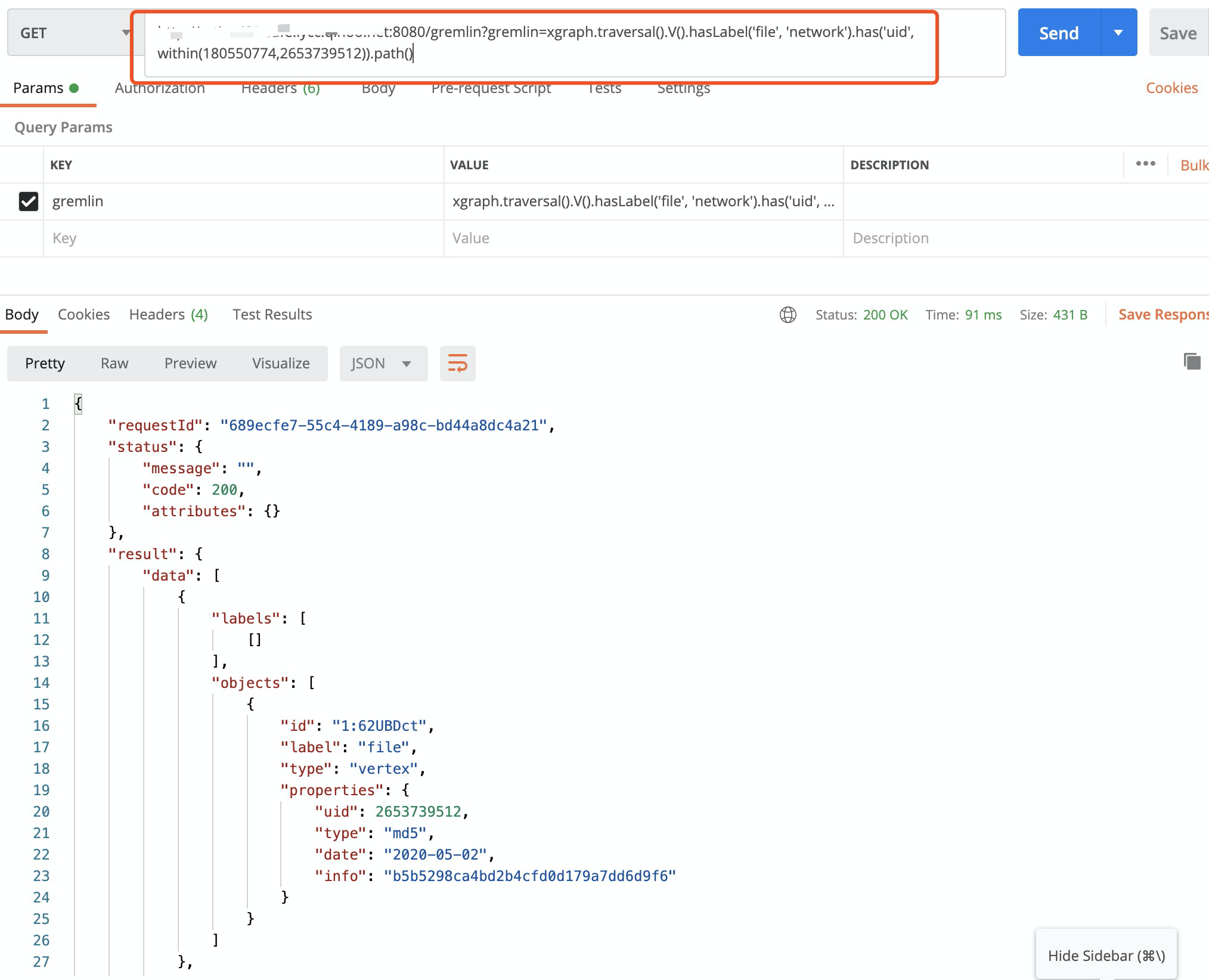1209x980 pixels.
Task: Click Save Response link
Action: (x=1162, y=314)
